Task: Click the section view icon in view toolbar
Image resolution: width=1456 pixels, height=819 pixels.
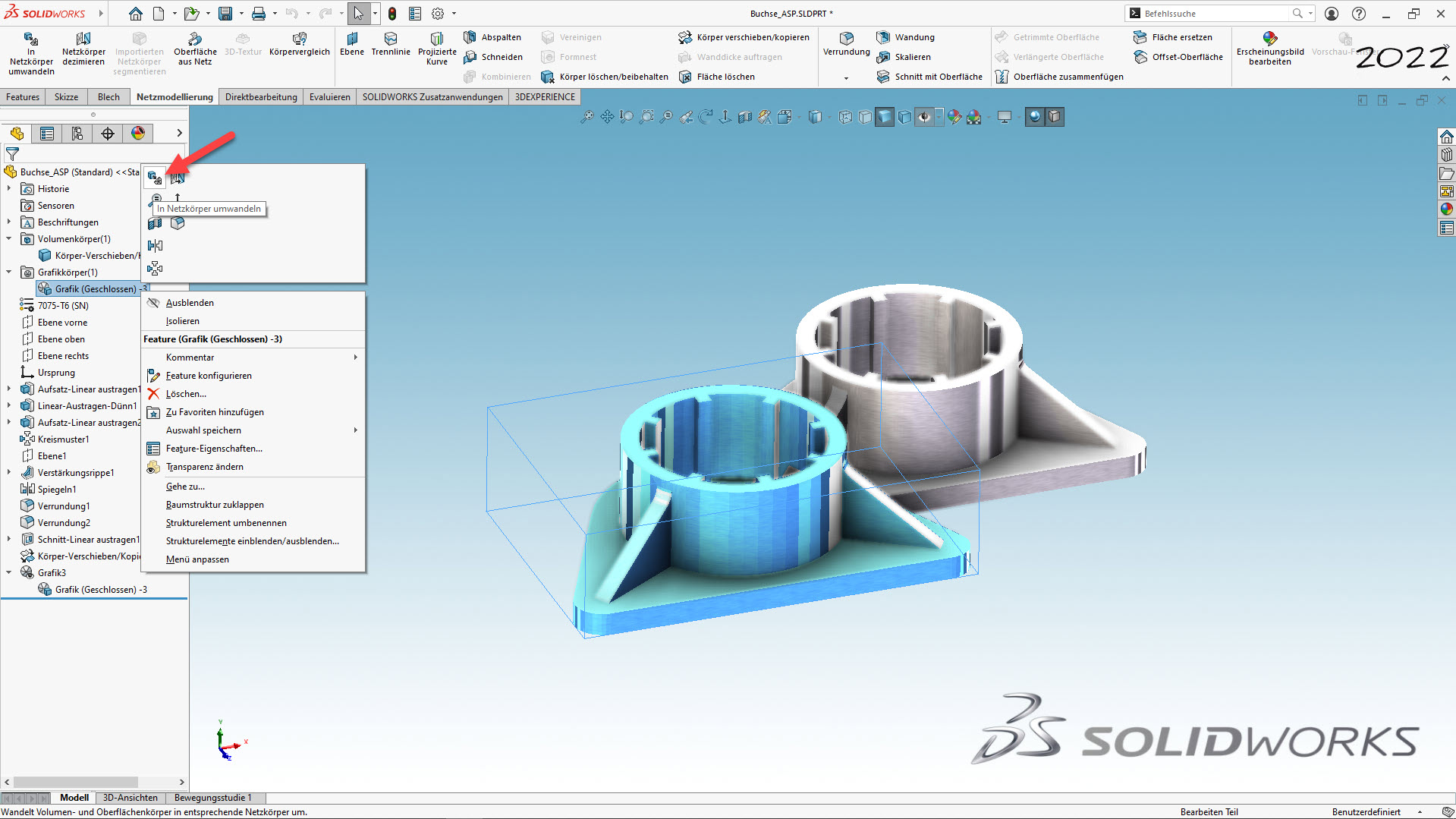Action: point(745,117)
